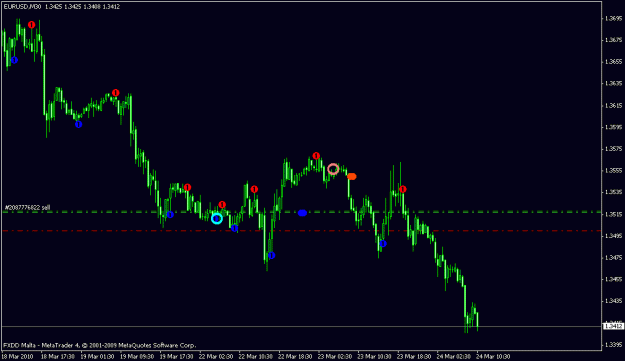Click the 1.3495 price scale label

613,236
